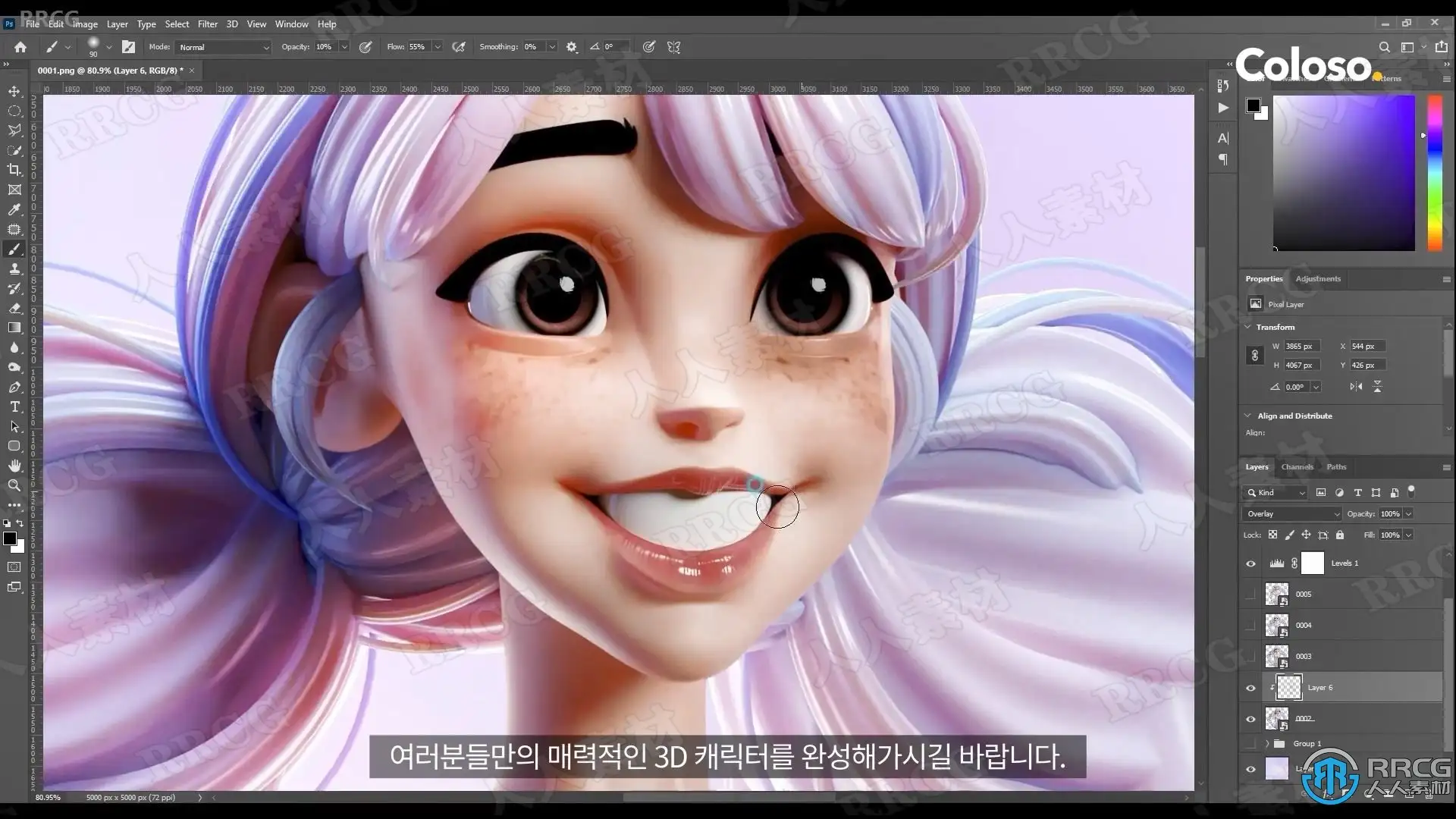Open the brush Mode dropdown
The image size is (1456, 819).
(x=223, y=47)
